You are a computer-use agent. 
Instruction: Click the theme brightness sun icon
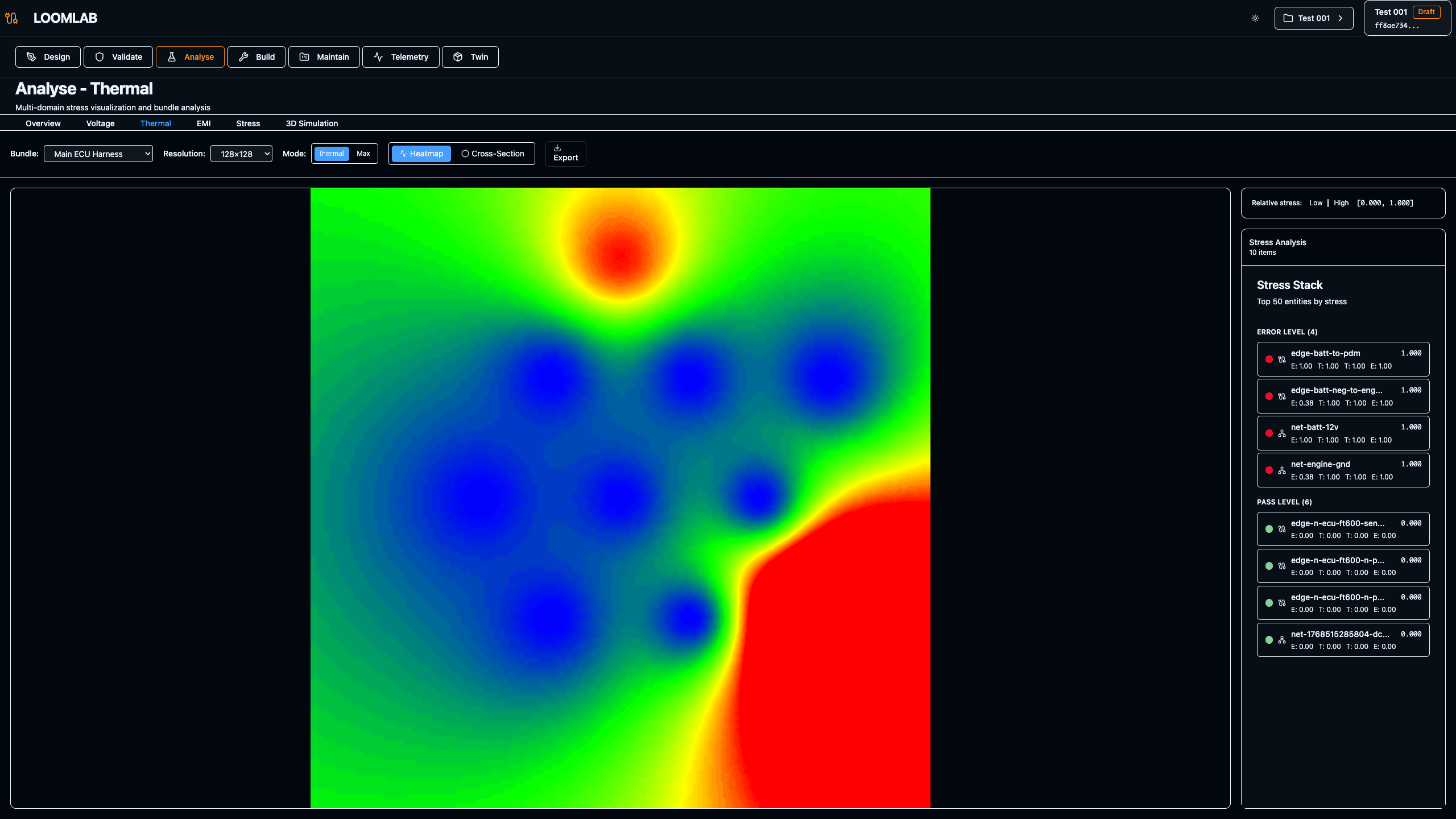click(x=1255, y=18)
